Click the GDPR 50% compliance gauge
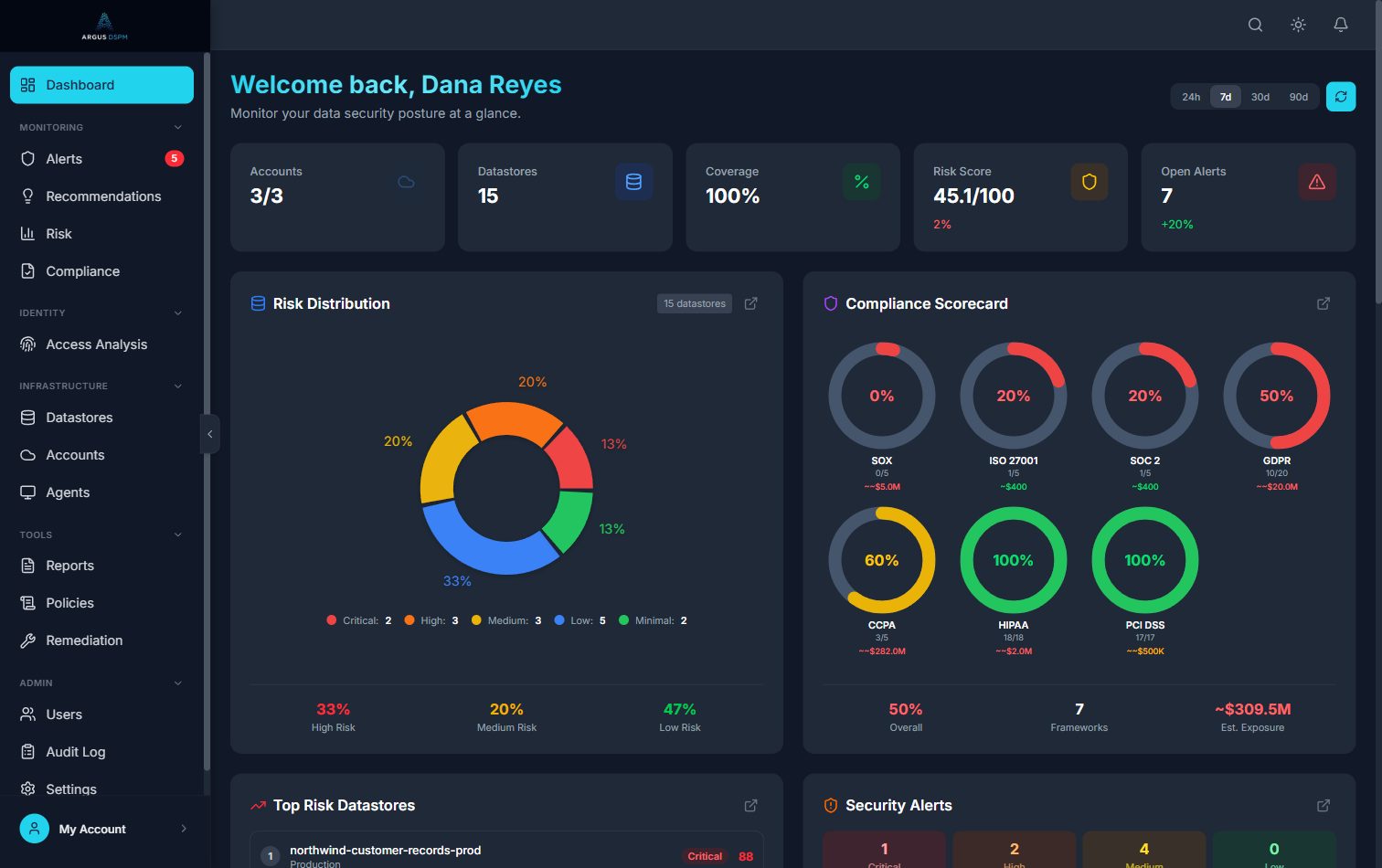This screenshot has width=1382, height=868. point(1276,396)
